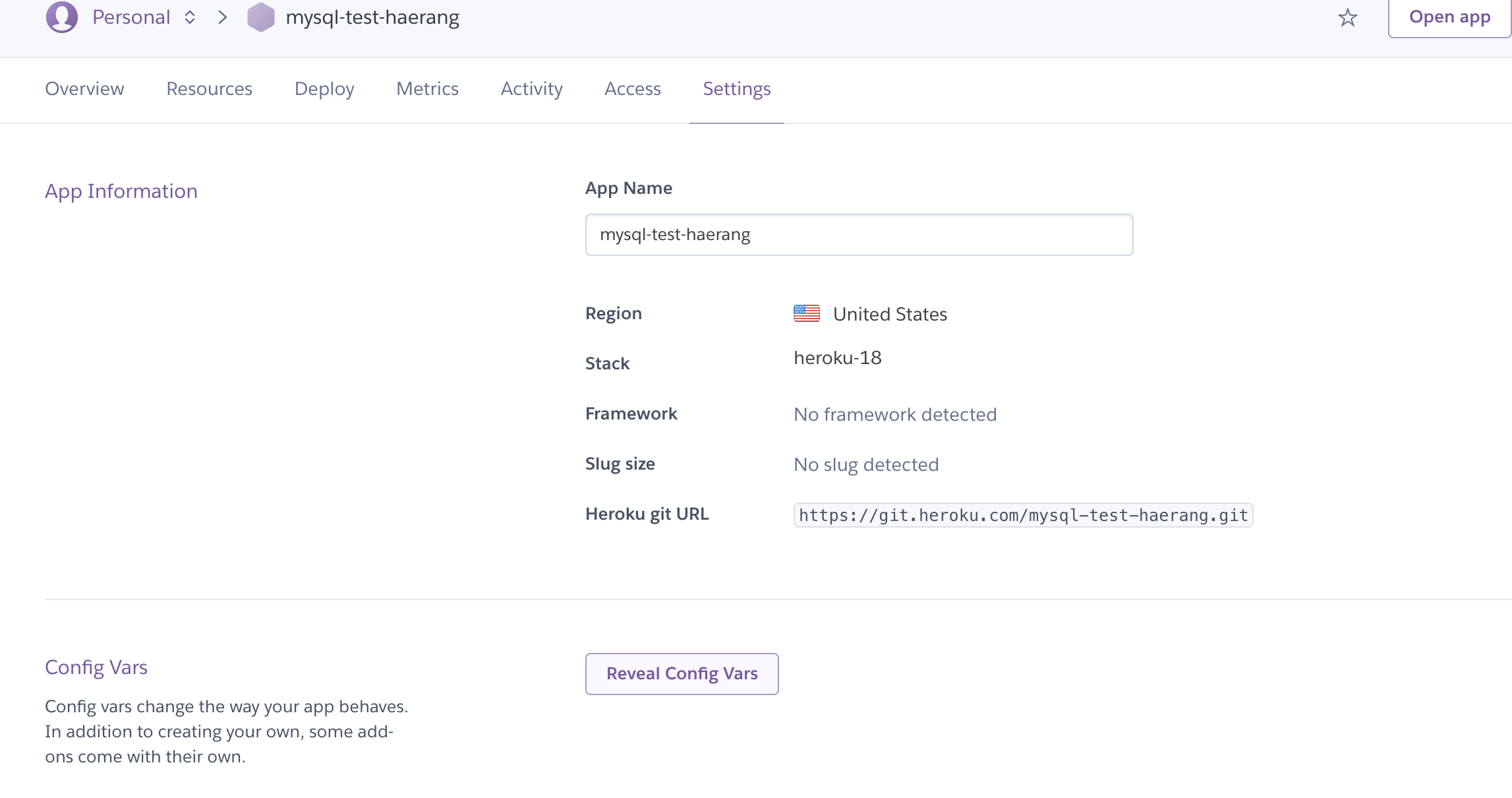Open the Deploy tab
Image resolution: width=1512 pixels, height=798 pixels.
pyautogui.click(x=324, y=88)
